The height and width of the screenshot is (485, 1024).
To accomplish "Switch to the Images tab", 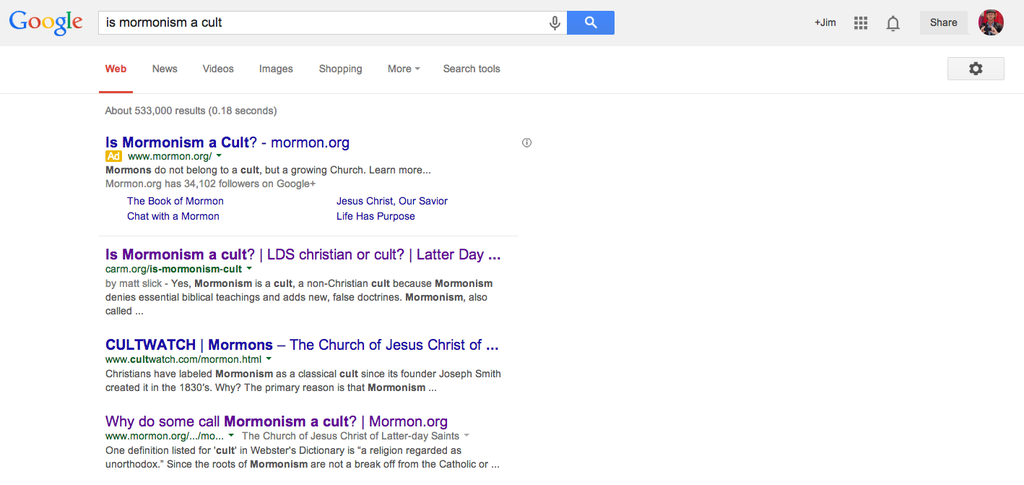I will (276, 69).
